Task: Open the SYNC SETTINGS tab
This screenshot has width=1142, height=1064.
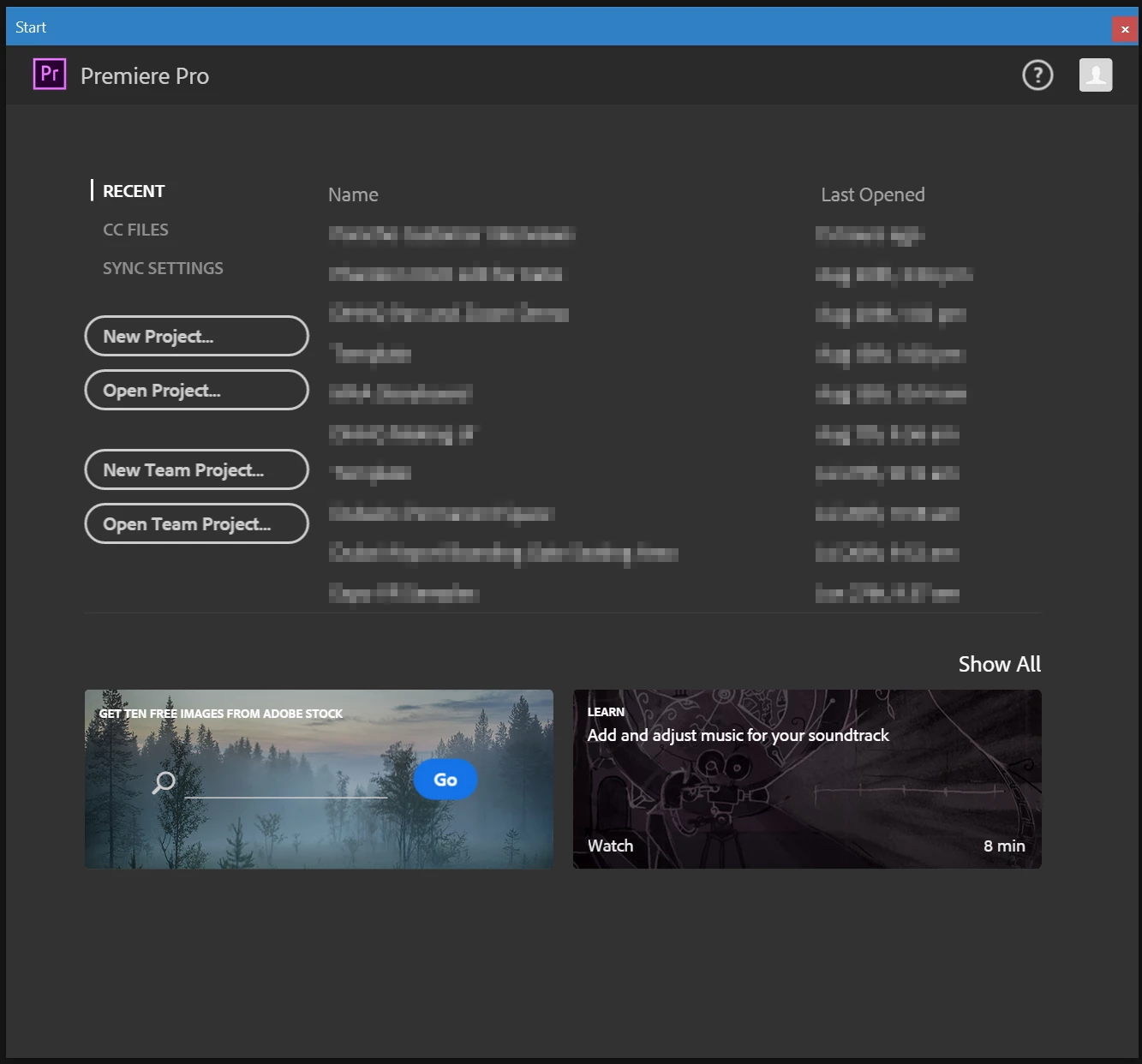Action: point(163,268)
